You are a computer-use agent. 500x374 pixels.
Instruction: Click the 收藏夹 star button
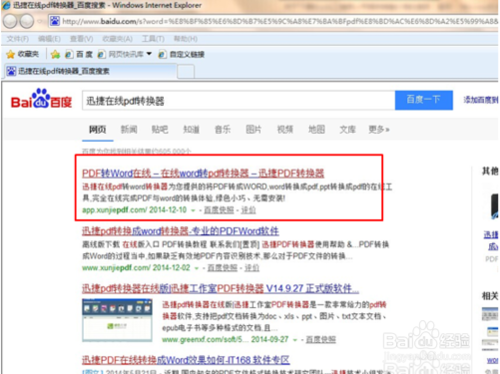[23, 54]
